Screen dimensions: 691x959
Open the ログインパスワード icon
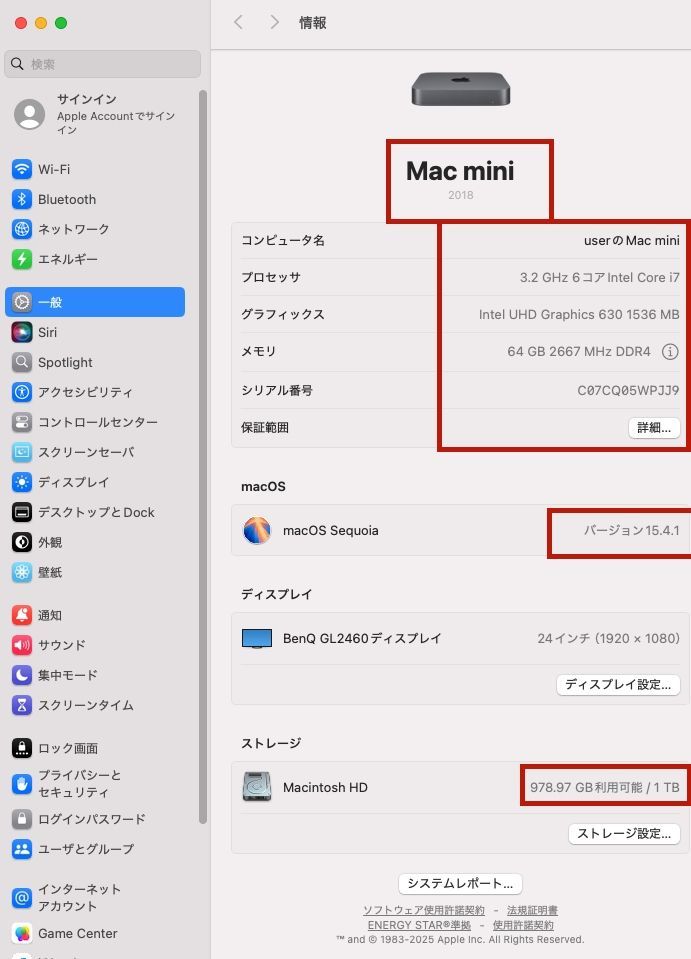point(22,818)
